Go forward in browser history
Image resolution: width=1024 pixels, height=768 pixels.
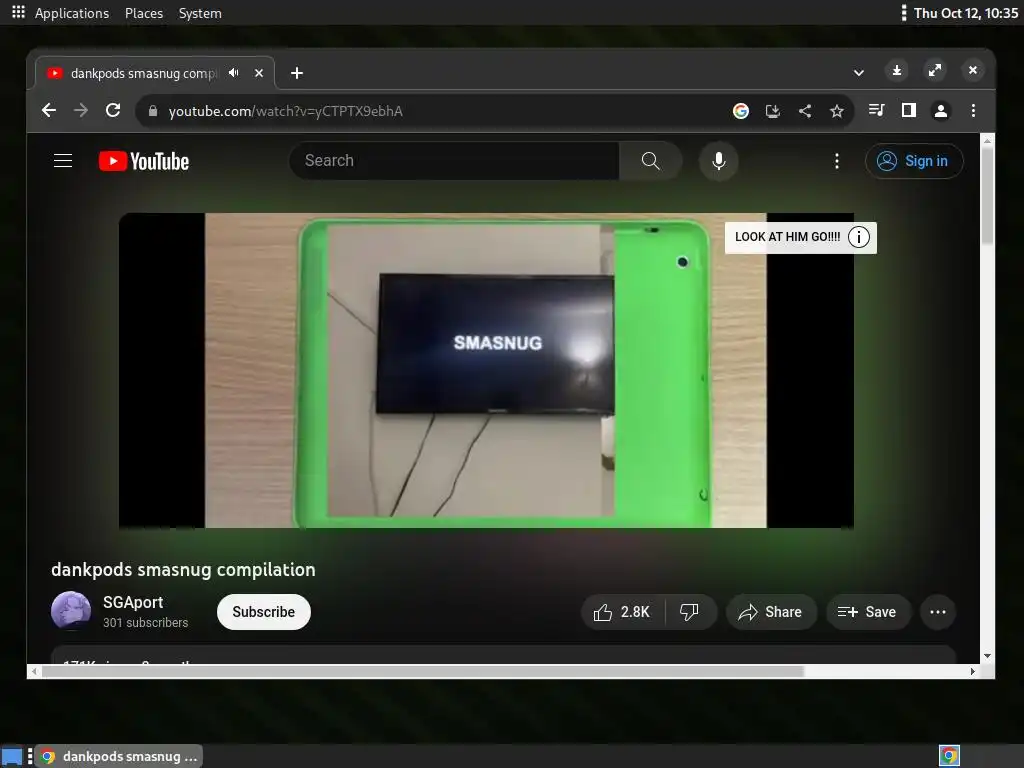[x=81, y=110]
